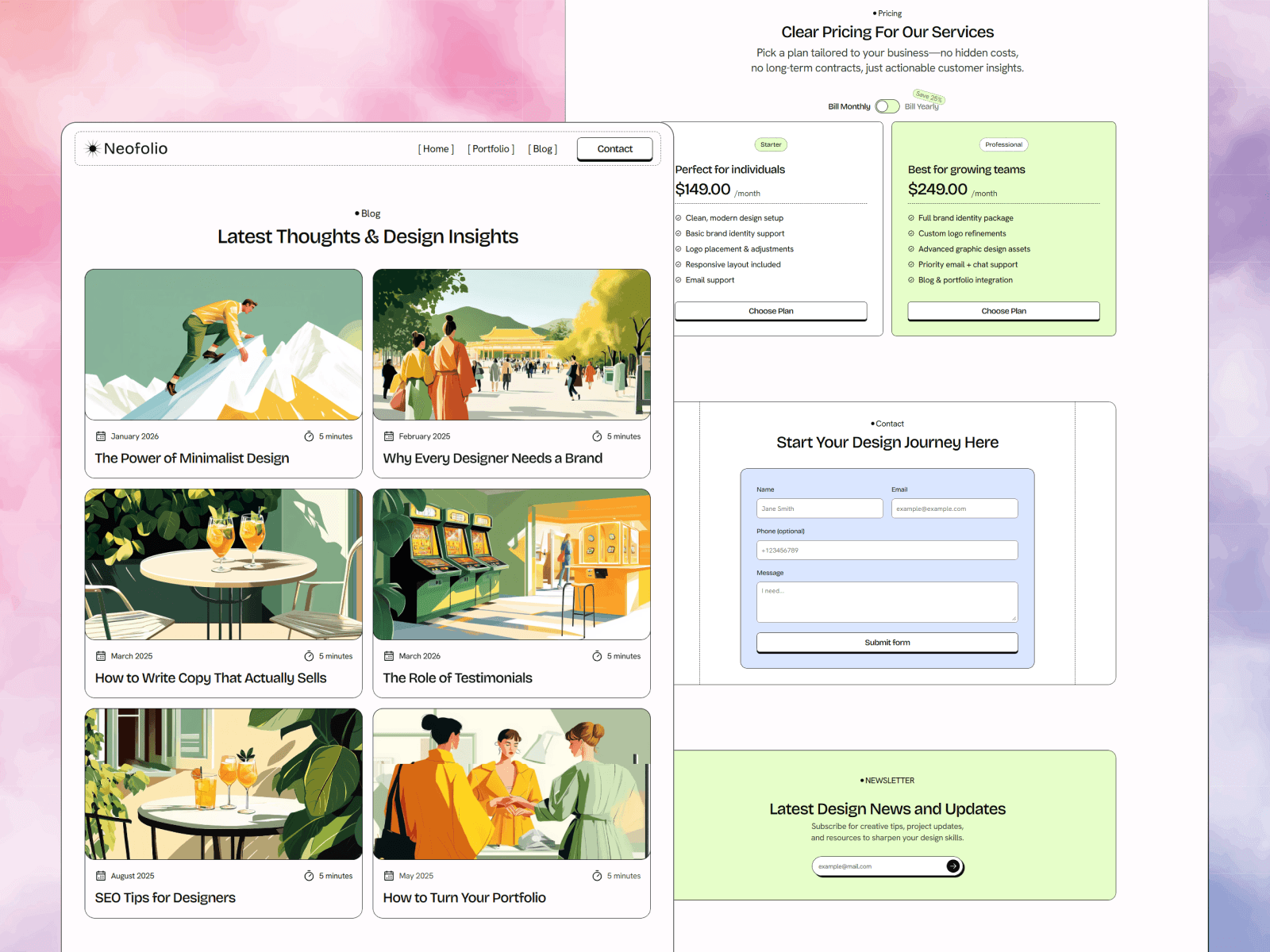Click the Contact button in the header
Viewport: 1270px width, 952px height.
(615, 149)
